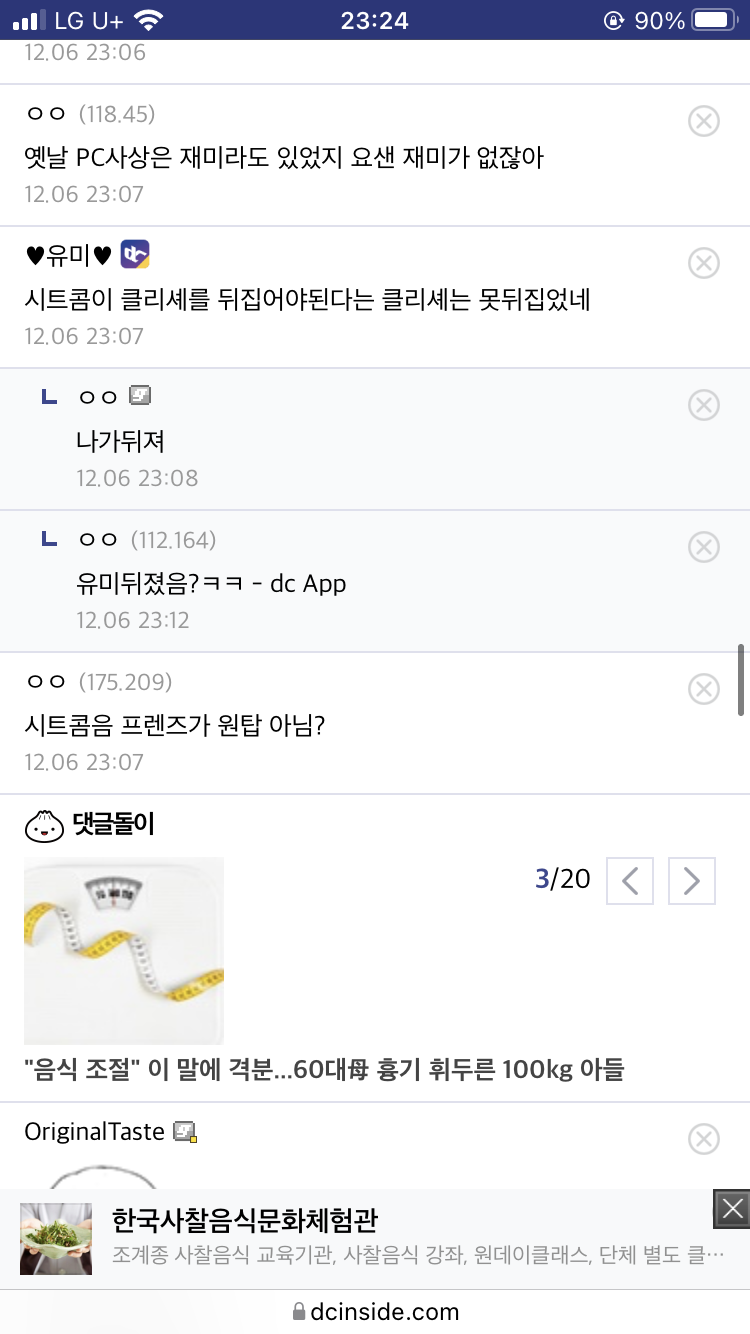Tap the gallog icon beside the ㅇㅇ reply
Screen dimensions: 750x1334
point(140,396)
